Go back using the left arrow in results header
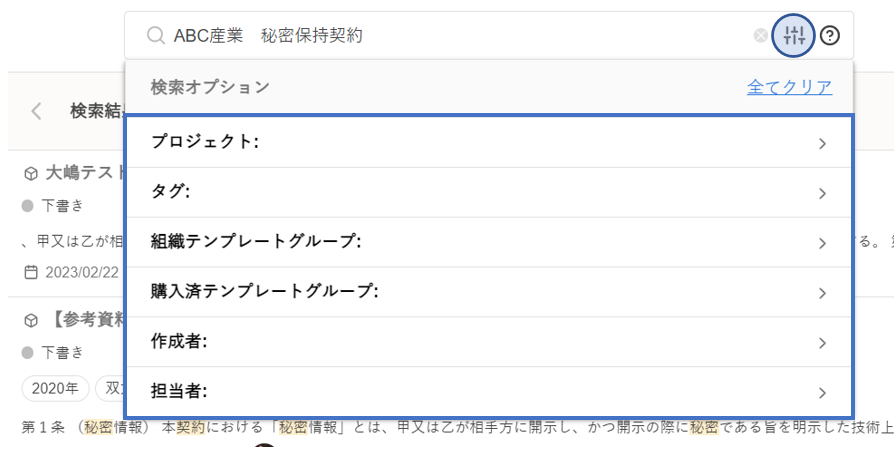 pos(37,111)
